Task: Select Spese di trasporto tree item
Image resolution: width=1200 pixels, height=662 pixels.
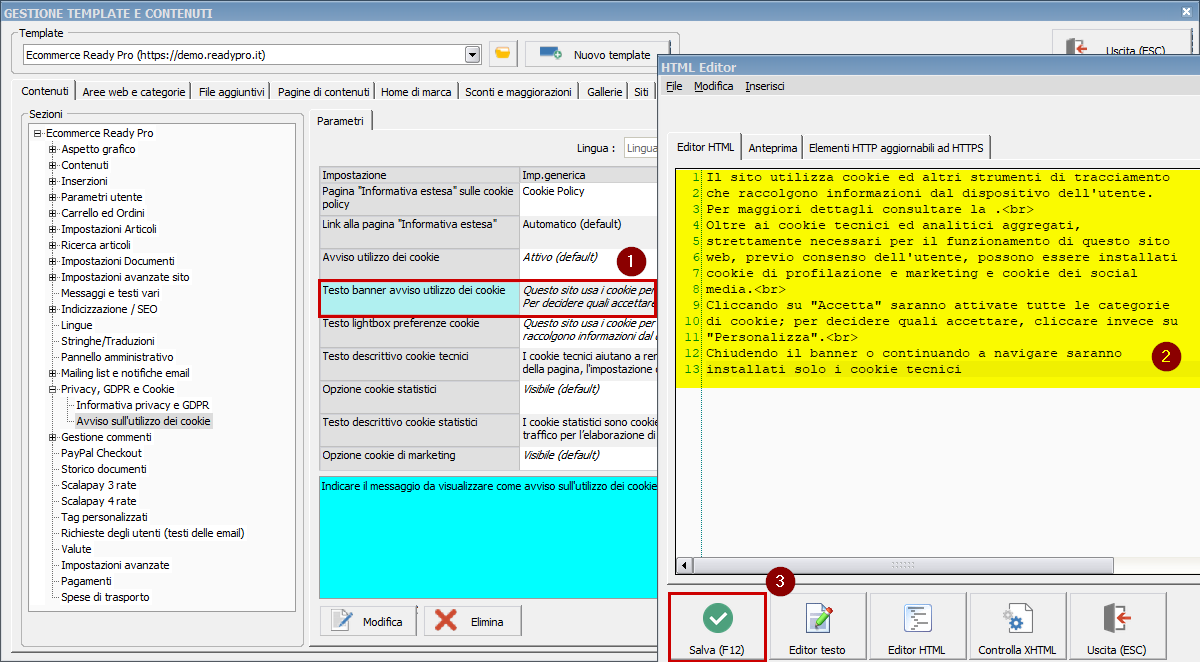Action: (105, 597)
